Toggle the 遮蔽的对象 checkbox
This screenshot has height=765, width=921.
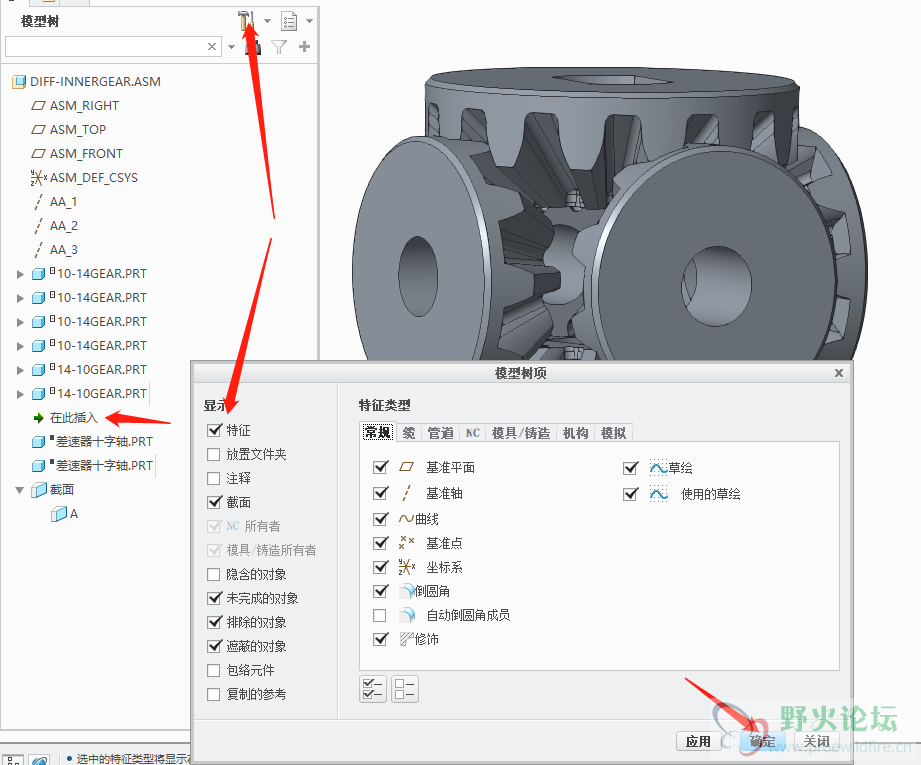click(214, 646)
